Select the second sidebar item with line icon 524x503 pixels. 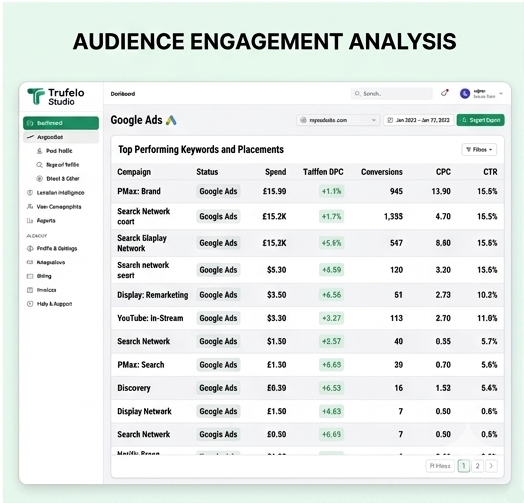pyautogui.click(x=61, y=137)
